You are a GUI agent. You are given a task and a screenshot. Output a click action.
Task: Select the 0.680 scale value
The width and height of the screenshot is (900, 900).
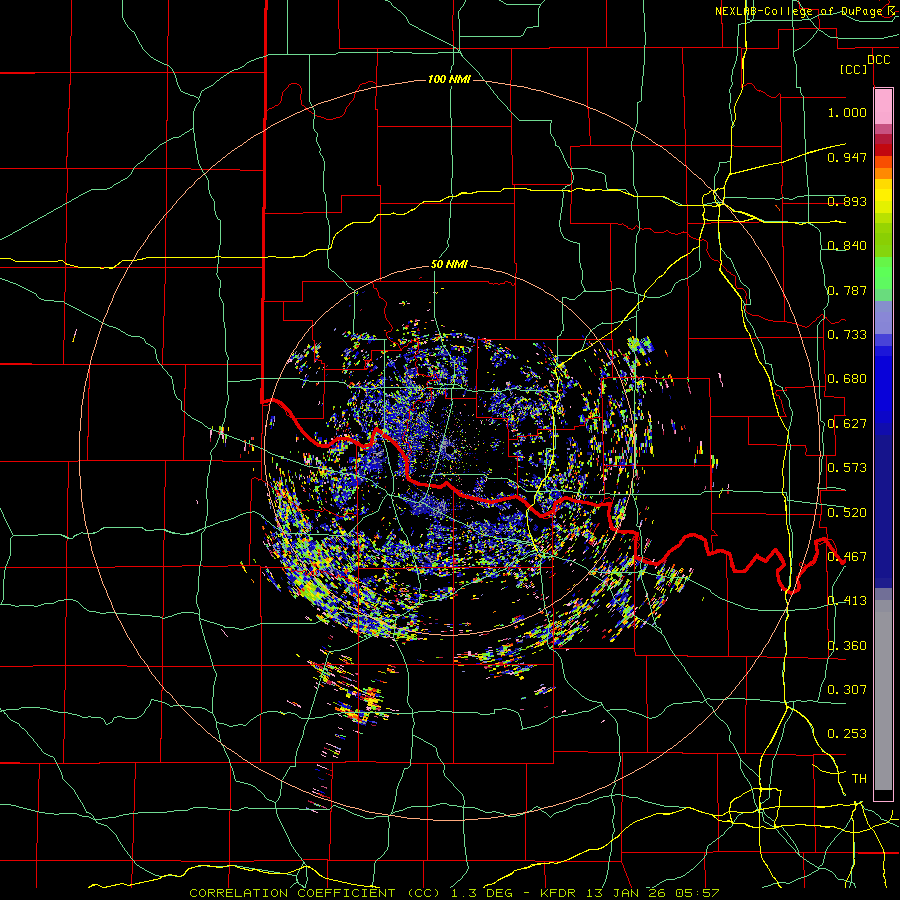(x=847, y=379)
